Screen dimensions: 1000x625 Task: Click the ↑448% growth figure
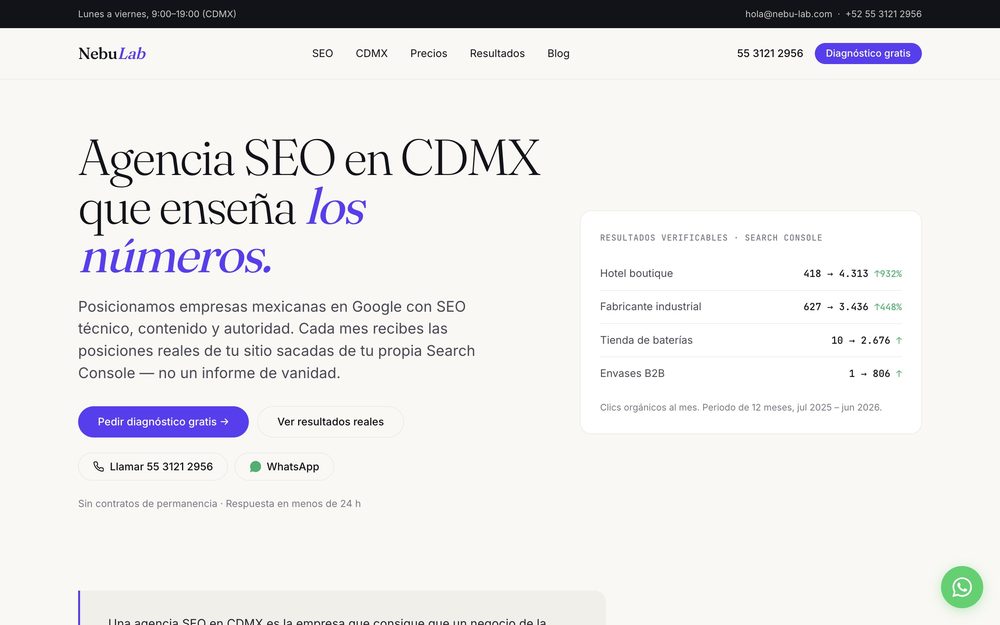(x=888, y=307)
